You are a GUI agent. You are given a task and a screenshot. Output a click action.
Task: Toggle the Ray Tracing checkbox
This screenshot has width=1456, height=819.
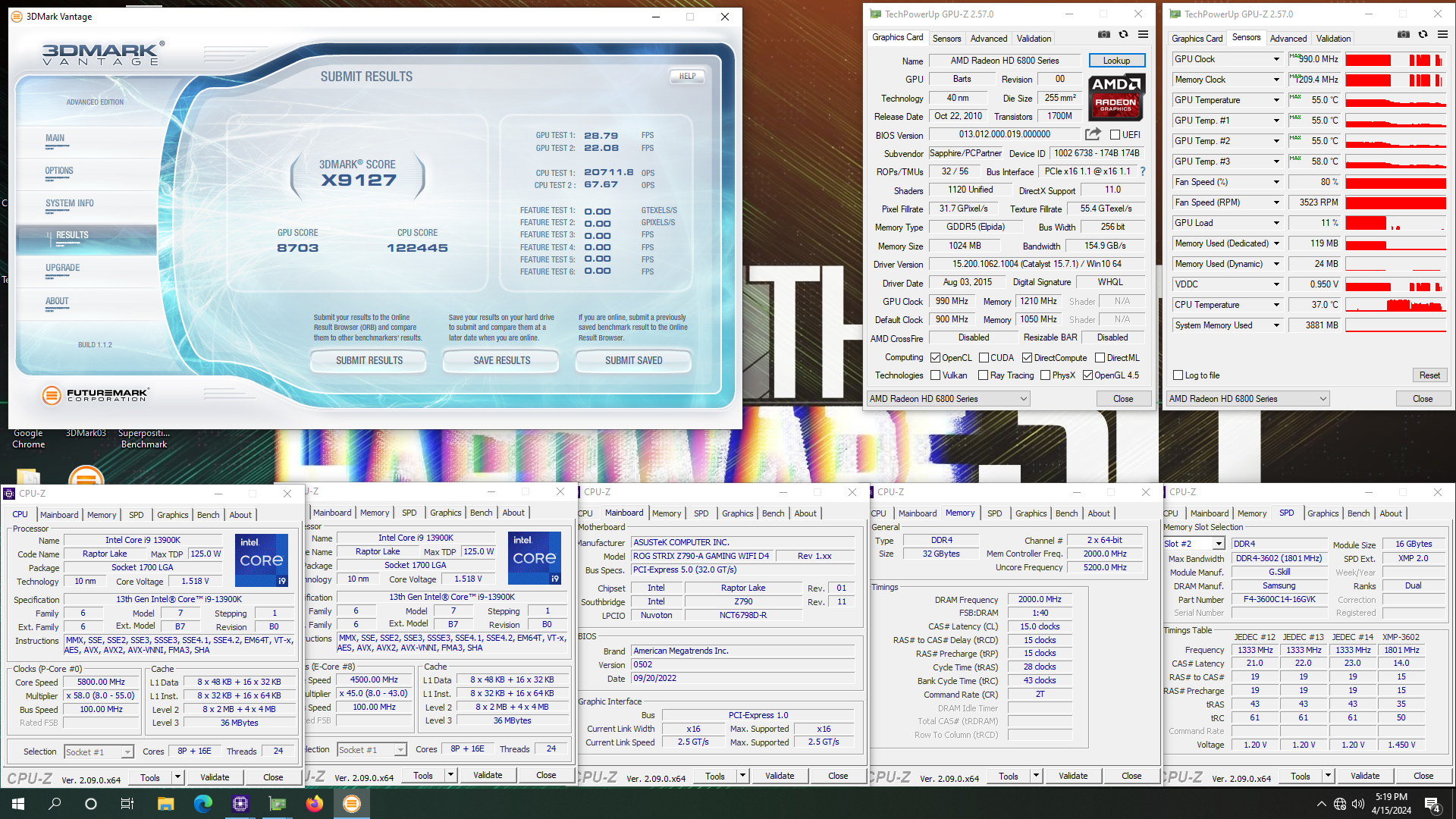984,375
